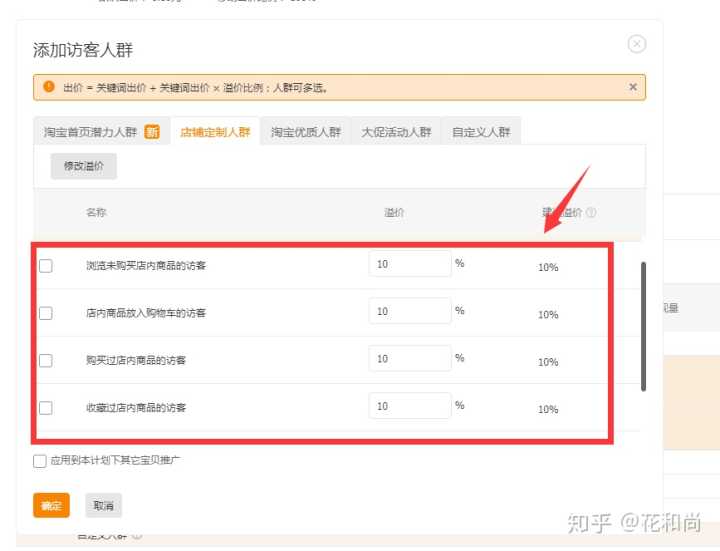This screenshot has height=551, width=720.
Task: Click suggested 10% for 浏览未购买店内商品的访客
Action: 548,267
